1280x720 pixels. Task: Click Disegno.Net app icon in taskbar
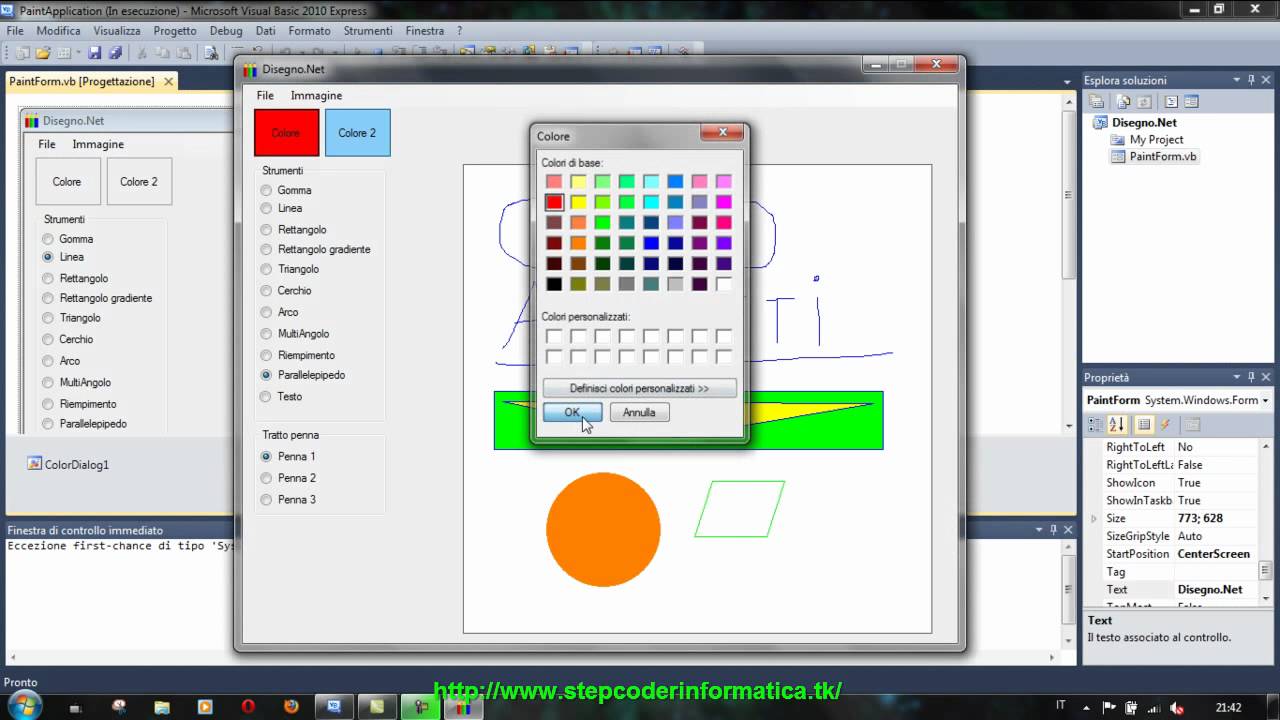pos(463,706)
